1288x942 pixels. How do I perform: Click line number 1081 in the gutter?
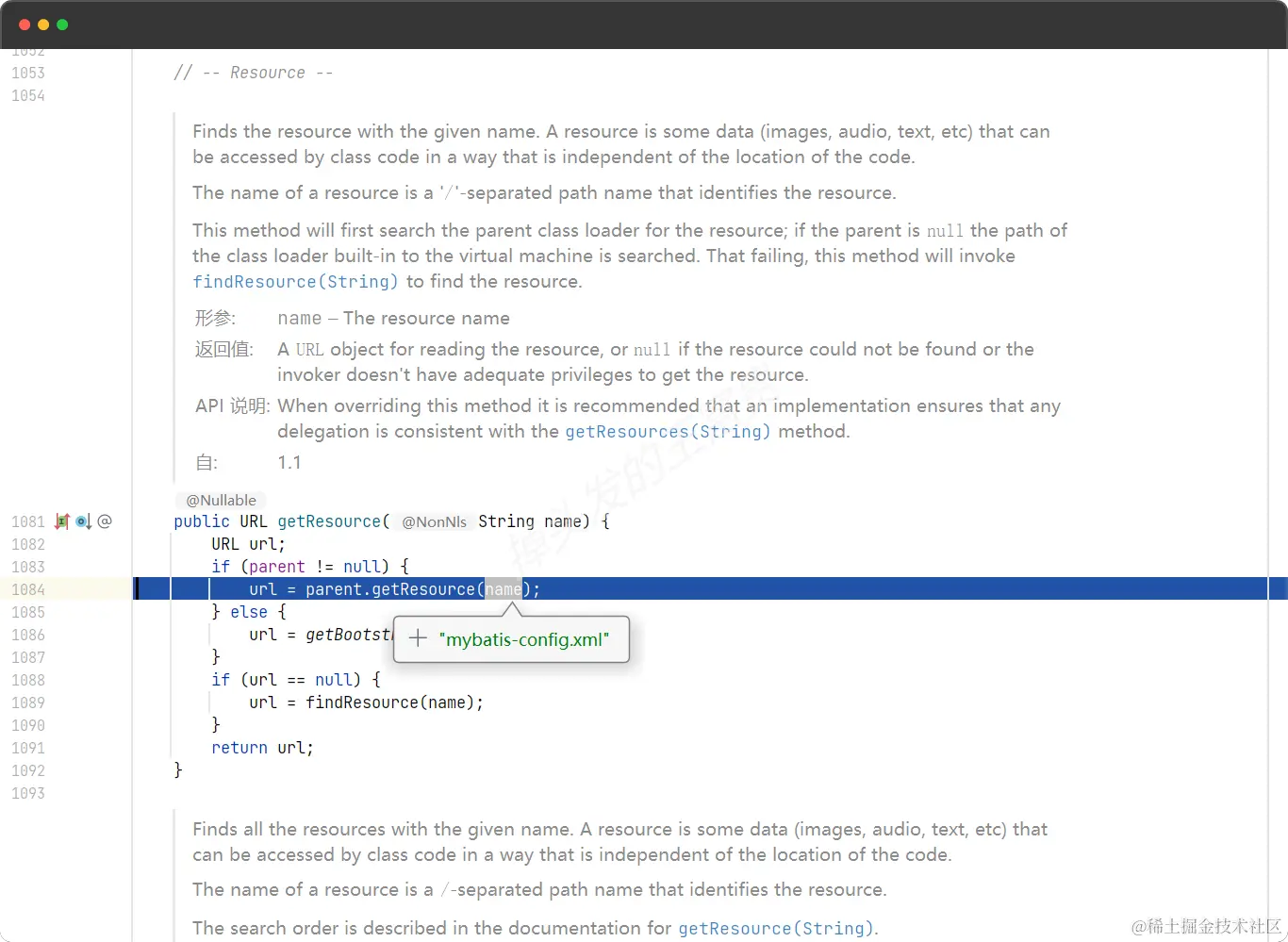pyautogui.click(x=28, y=521)
